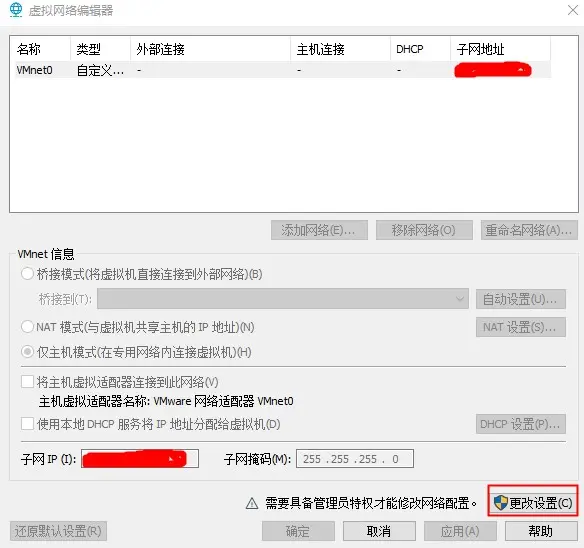This screenshot has height=548, width=584.
Task: Open DHCP 设置(P)... button
Action: 521,424
